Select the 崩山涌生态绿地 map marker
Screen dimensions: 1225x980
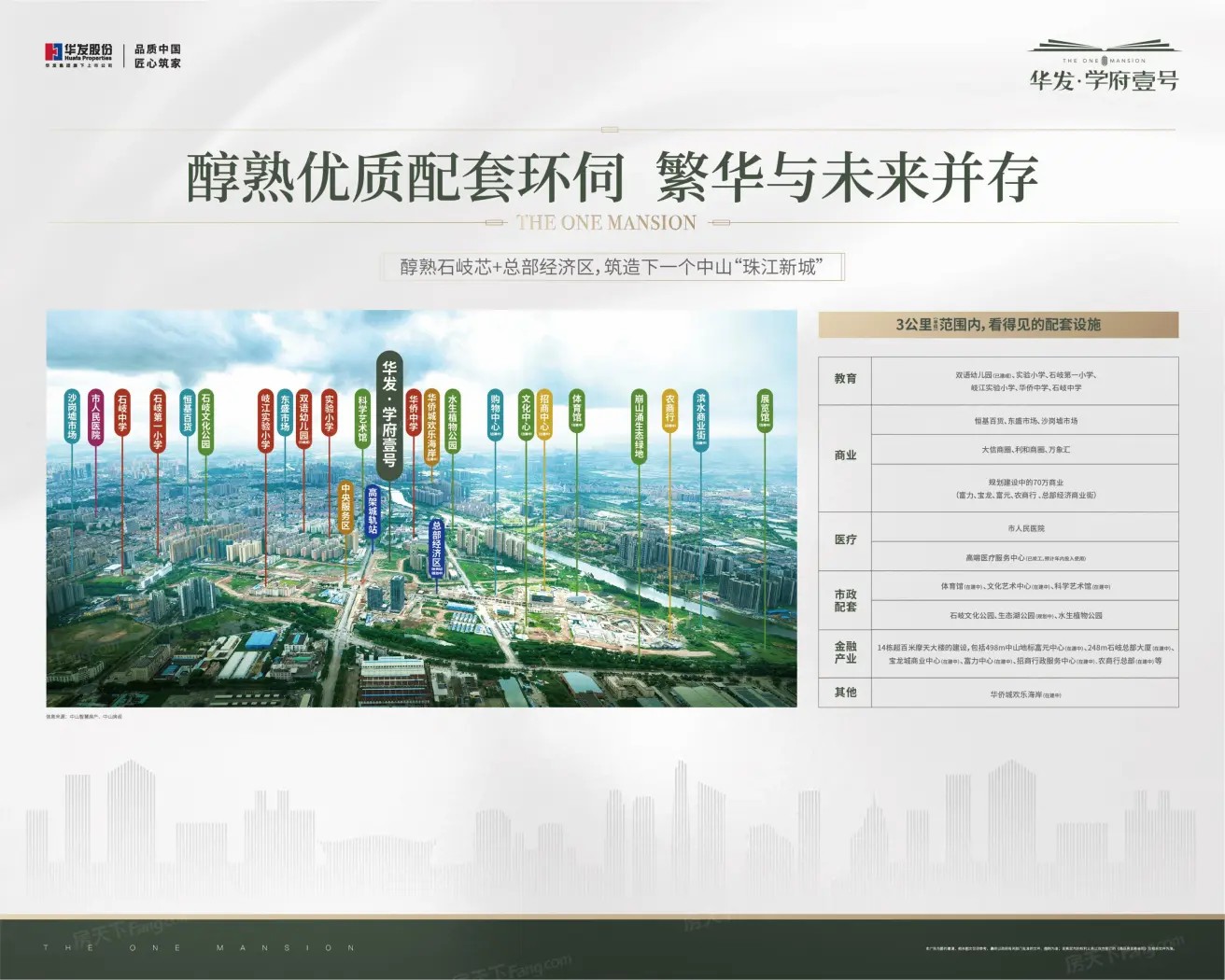tap(640, 426)
